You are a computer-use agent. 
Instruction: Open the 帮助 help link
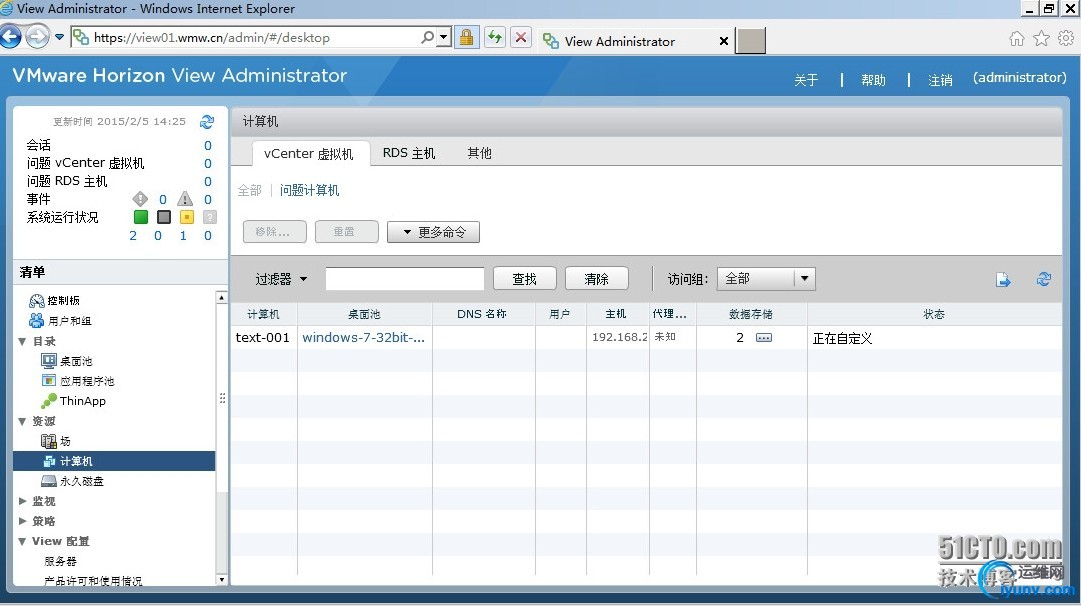click(873, 80)
